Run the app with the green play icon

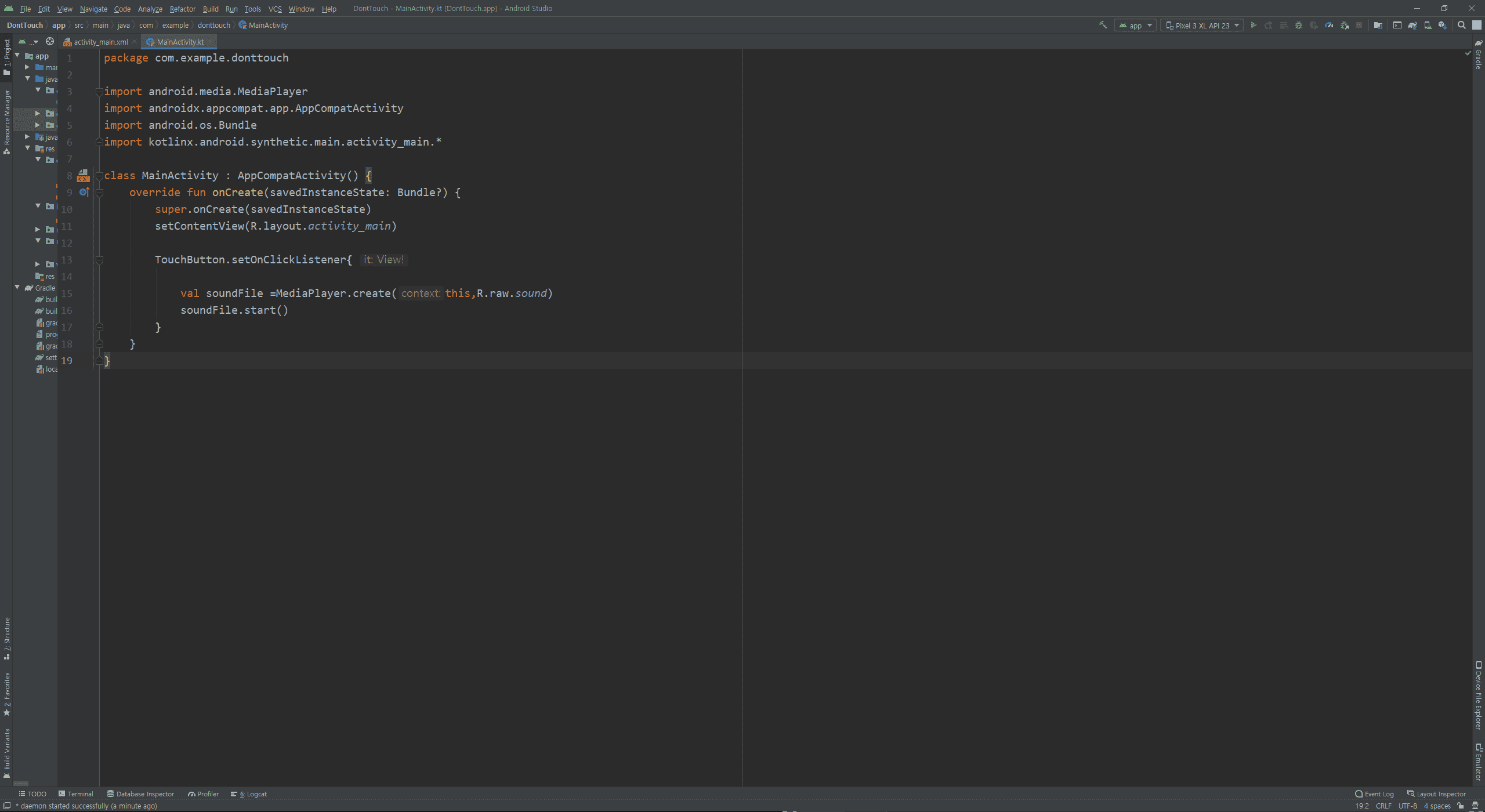(x=1254, y=25)
